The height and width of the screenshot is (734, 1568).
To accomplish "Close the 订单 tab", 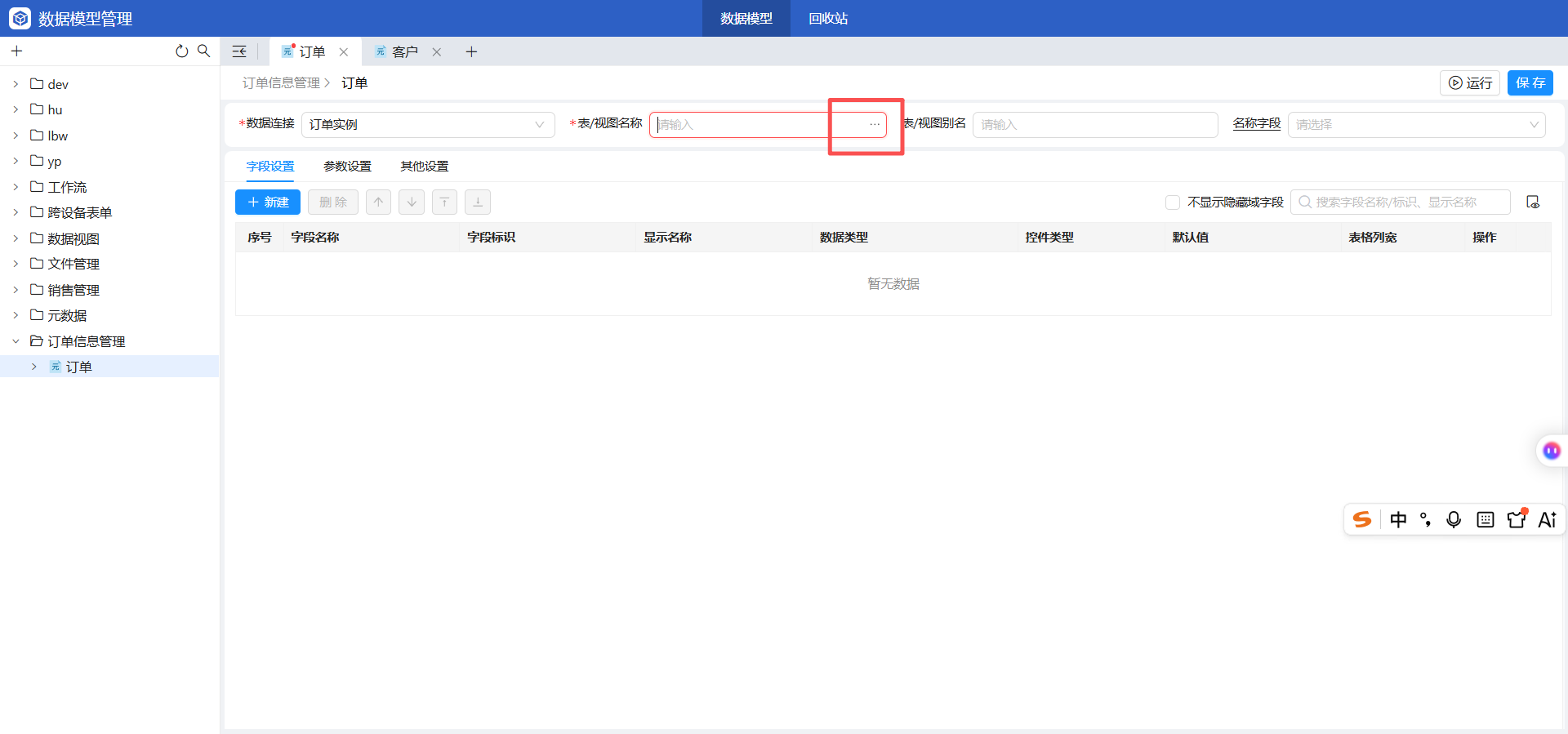I will point(344,52).
